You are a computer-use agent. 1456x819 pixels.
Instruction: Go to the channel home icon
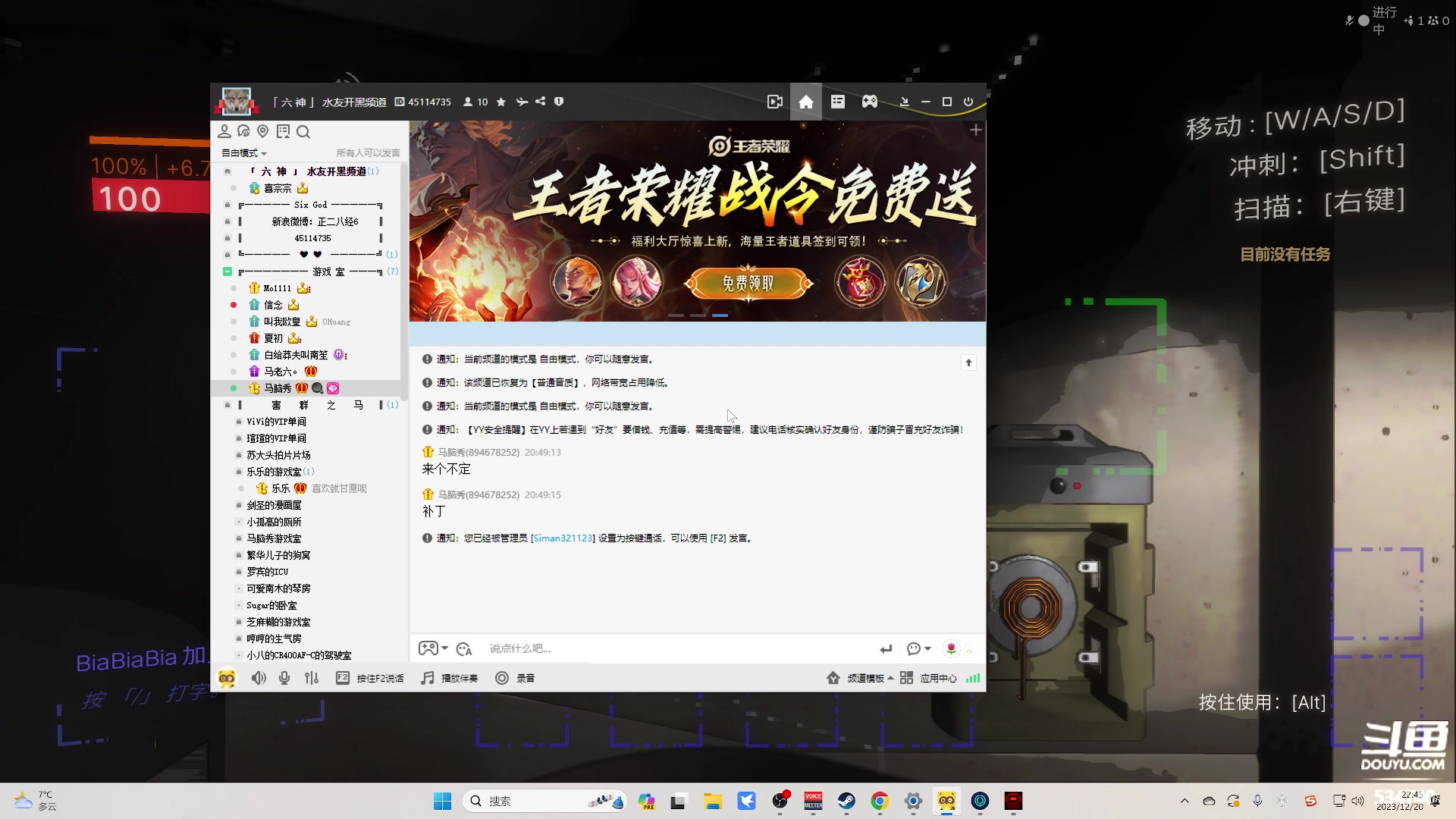806,102
